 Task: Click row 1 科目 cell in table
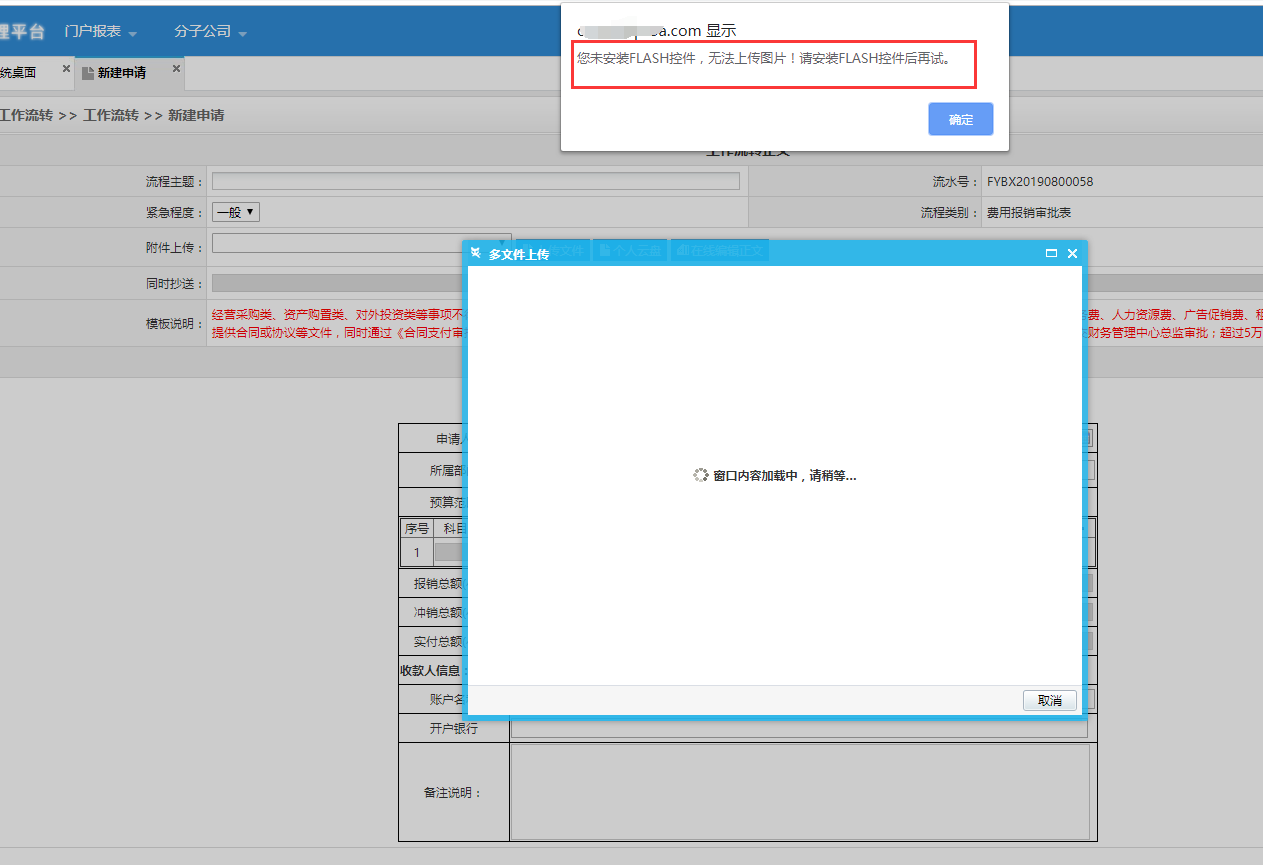(450, 552)
